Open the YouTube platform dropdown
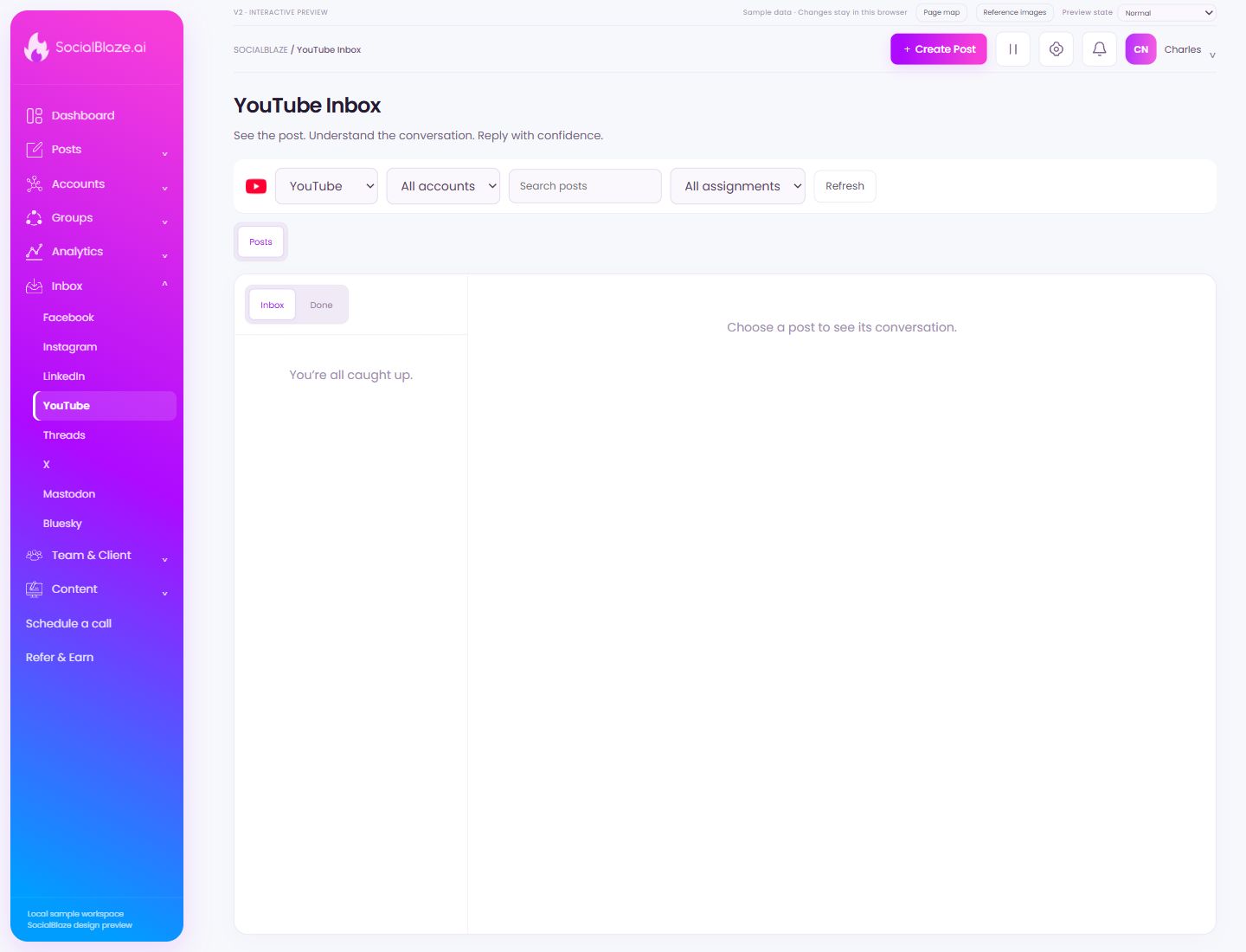The image size is (1246, 952). [326, 186]
